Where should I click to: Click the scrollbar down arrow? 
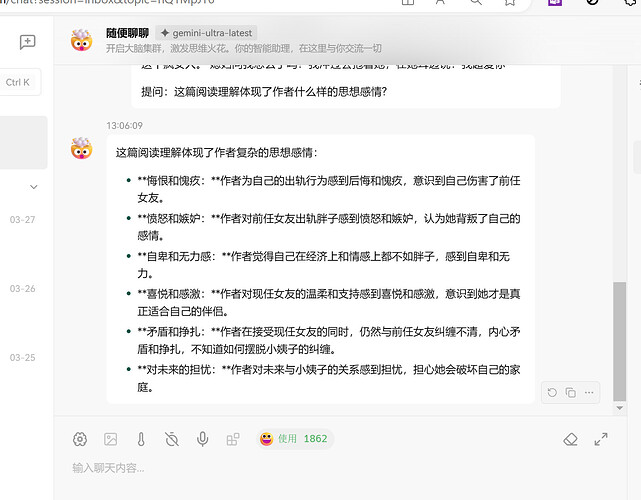click(620, 408)
